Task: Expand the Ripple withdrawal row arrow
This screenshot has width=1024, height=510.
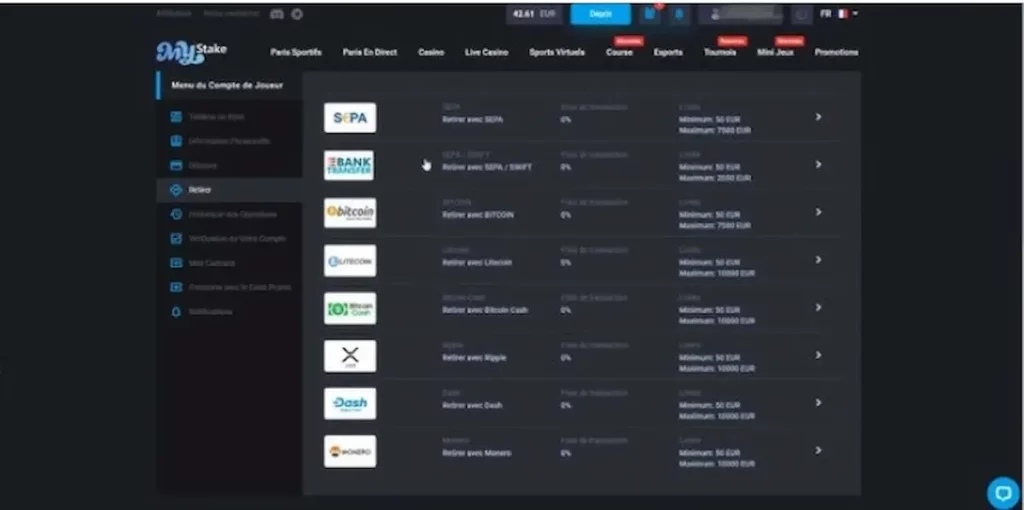Action: [818, 355]
